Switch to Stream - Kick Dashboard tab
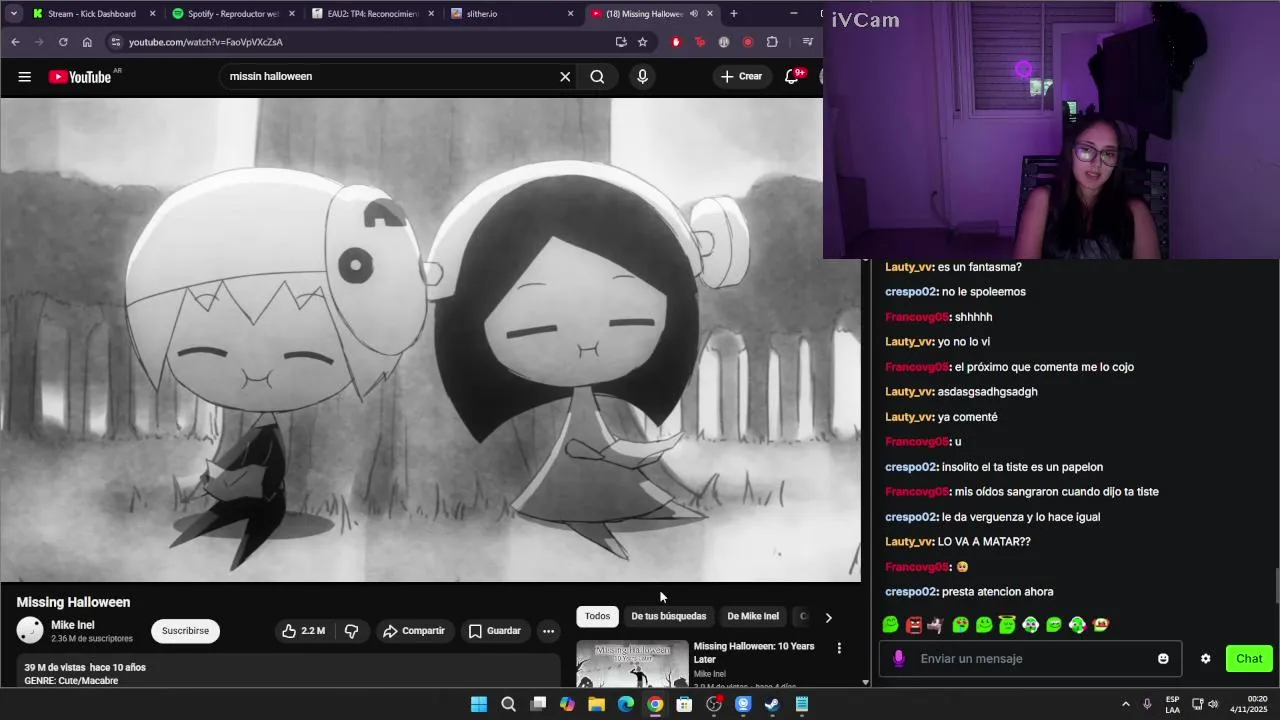This screenshot has height=720, width=1280. pyautogui.click(x=92, y=14)
